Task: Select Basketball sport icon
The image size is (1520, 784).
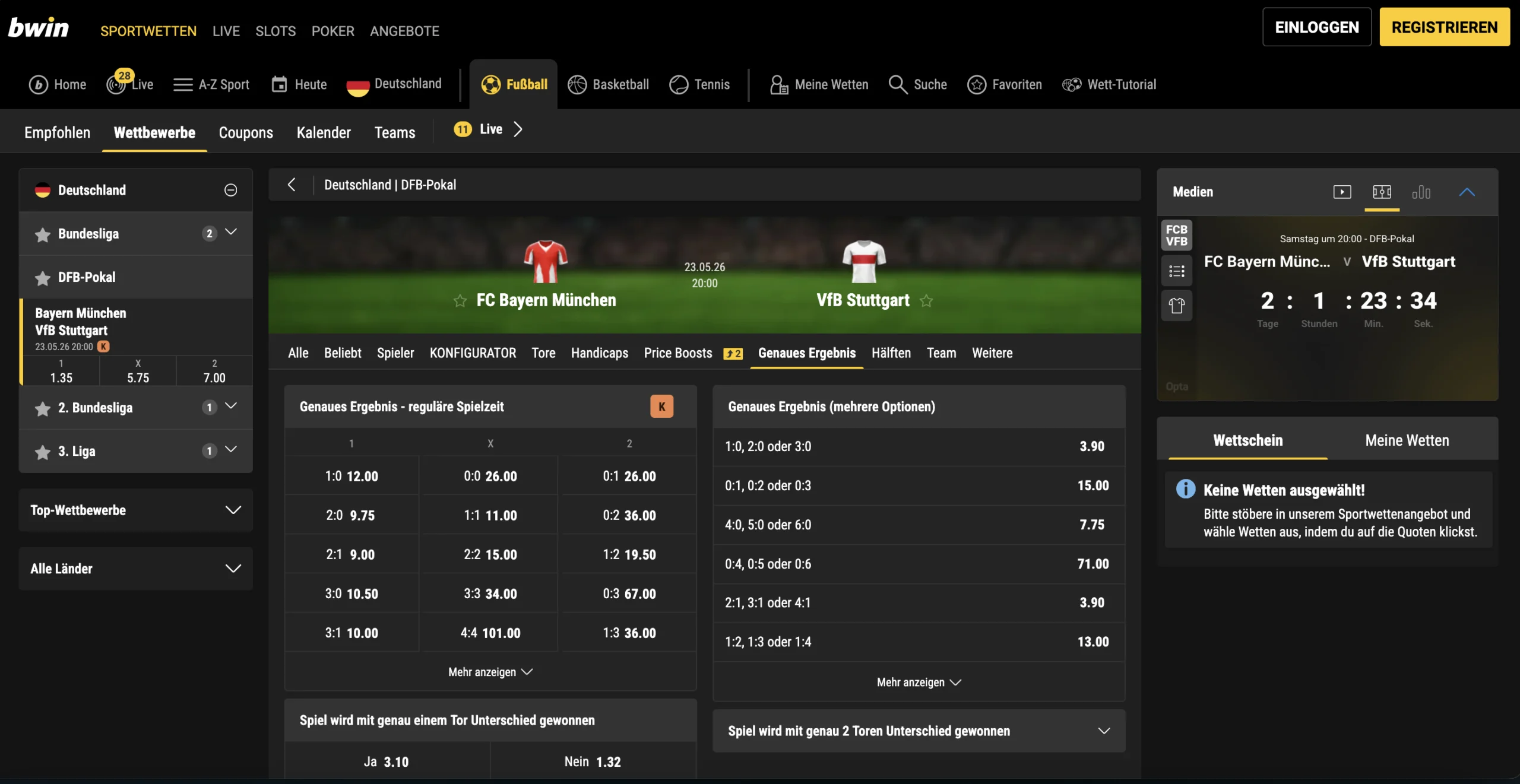Action: (577, 85)
